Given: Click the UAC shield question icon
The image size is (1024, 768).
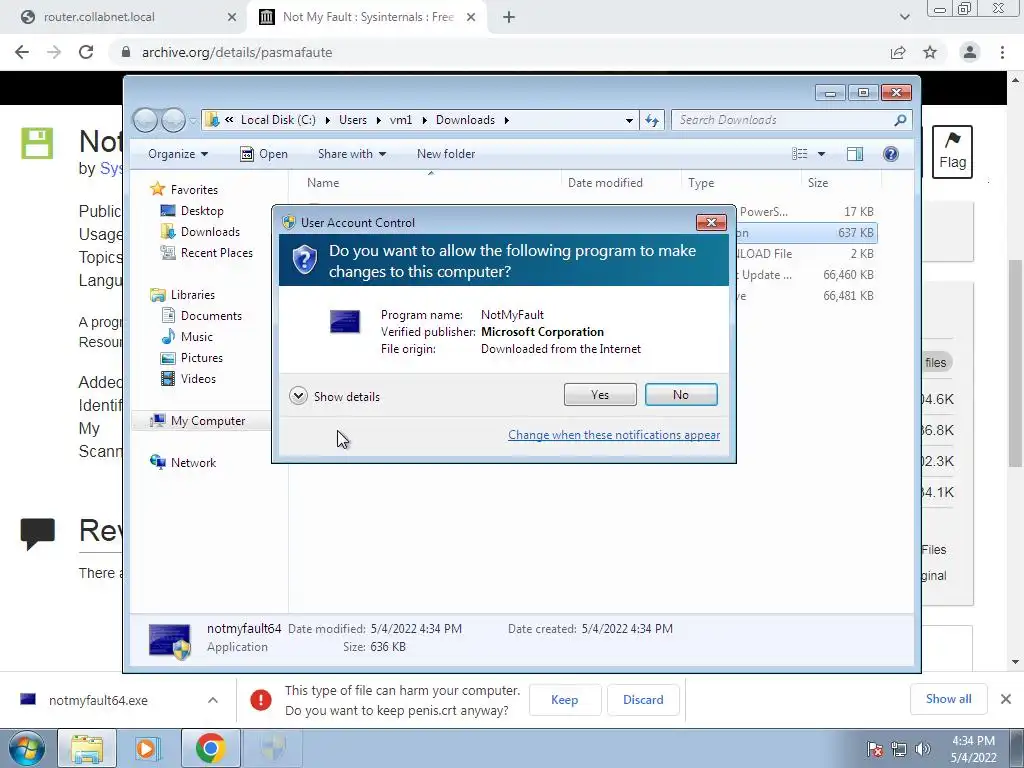Looking at the screenshot, I should click(304, 259).
